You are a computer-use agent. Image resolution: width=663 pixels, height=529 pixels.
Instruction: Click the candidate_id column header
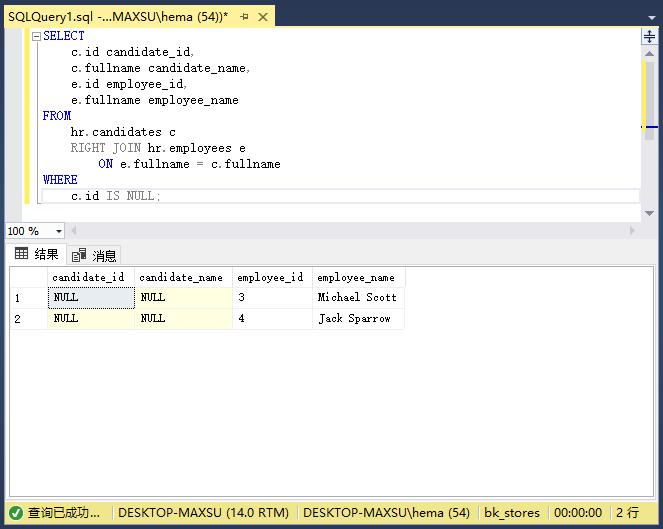click(91, 277)
